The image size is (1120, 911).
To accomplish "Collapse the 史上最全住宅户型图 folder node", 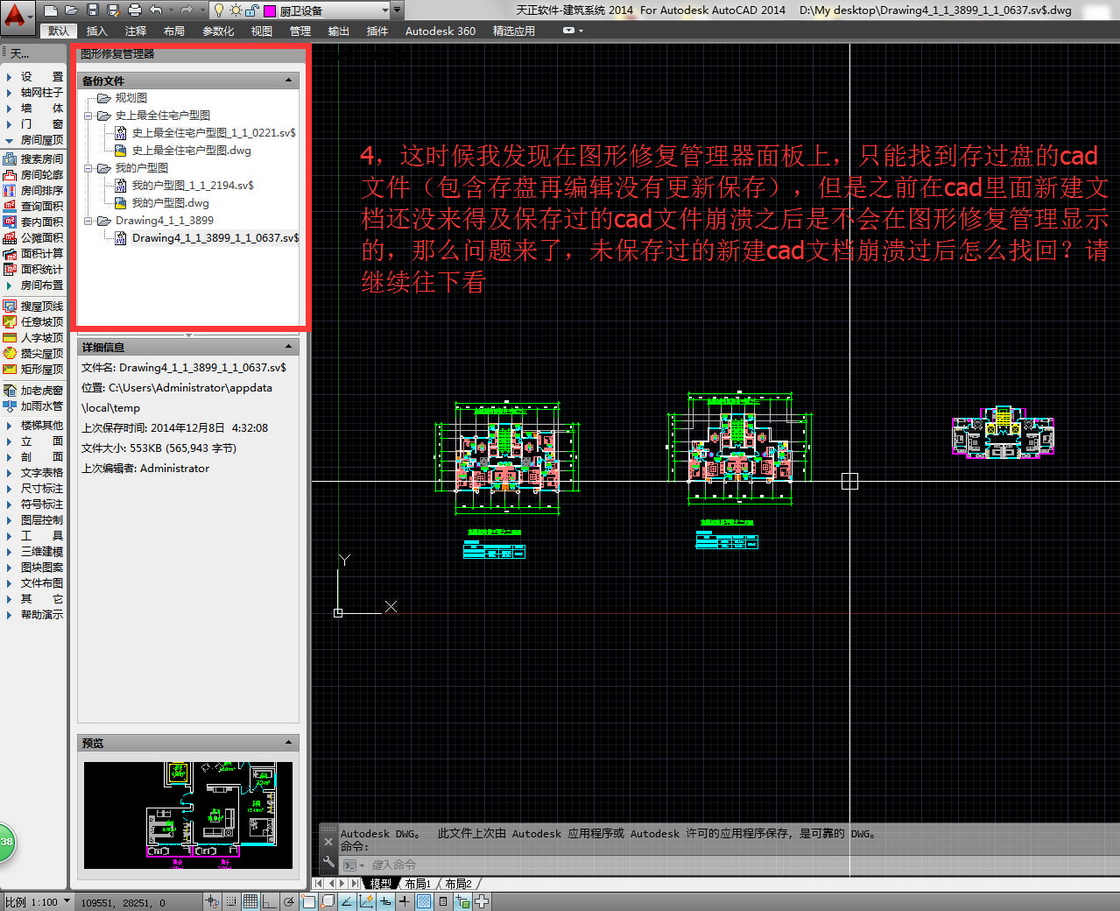I will [x=89, y=115].
